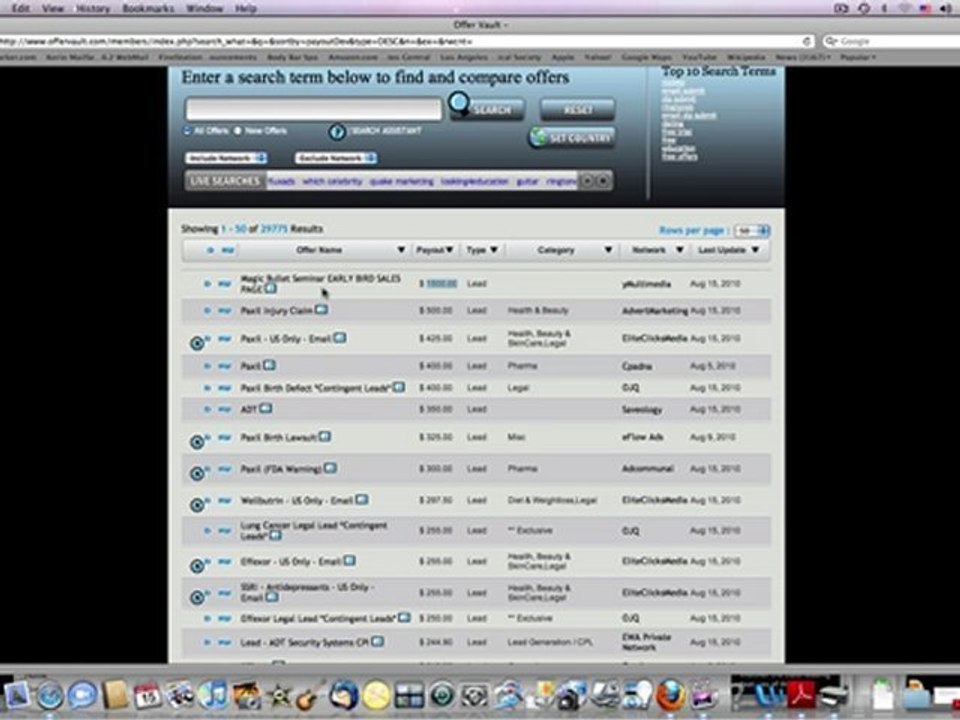This screenshot has width=960, height=720.
Task: Open the History menu
Action: click(92, 8)
